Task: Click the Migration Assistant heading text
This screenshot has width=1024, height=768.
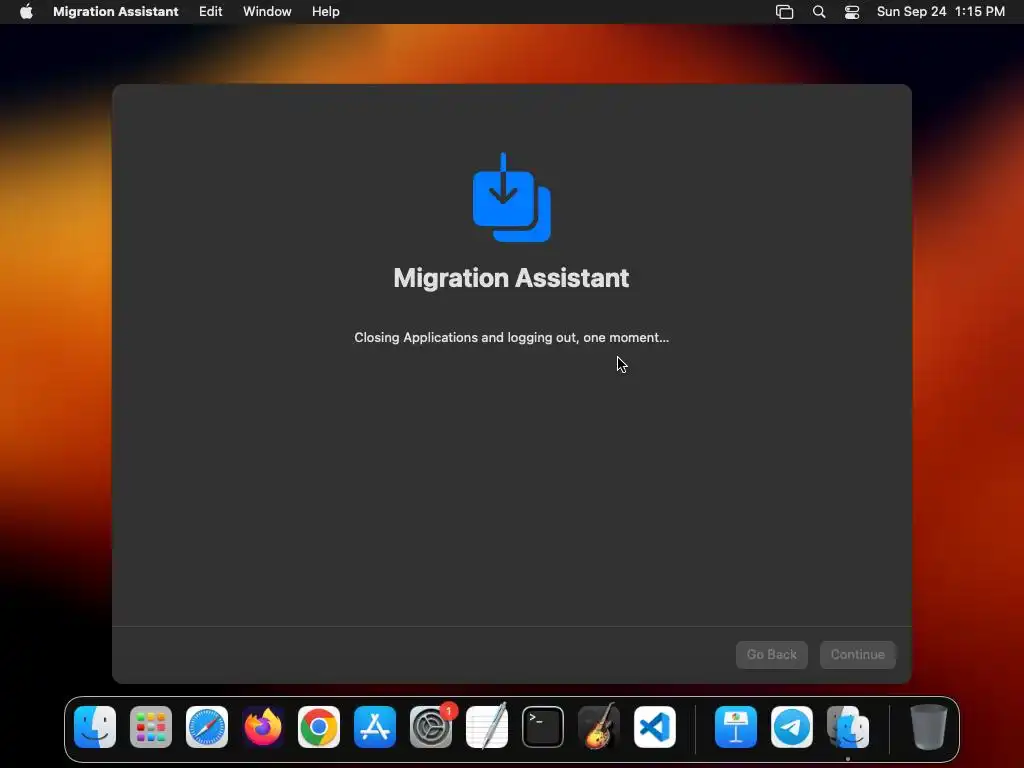Action: click(x=511, y=278)
